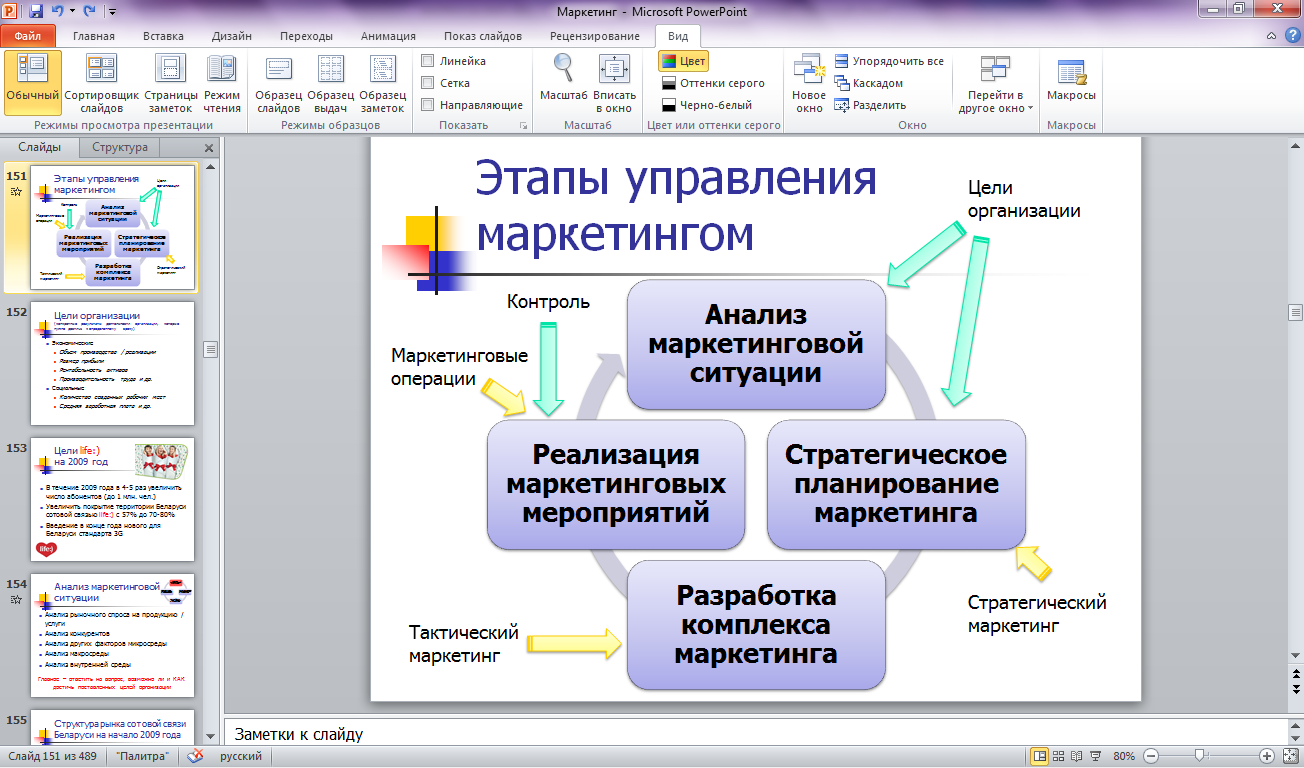Open Перейти в другое окно dropdown
1304x768 pixels.
point(996,84)
